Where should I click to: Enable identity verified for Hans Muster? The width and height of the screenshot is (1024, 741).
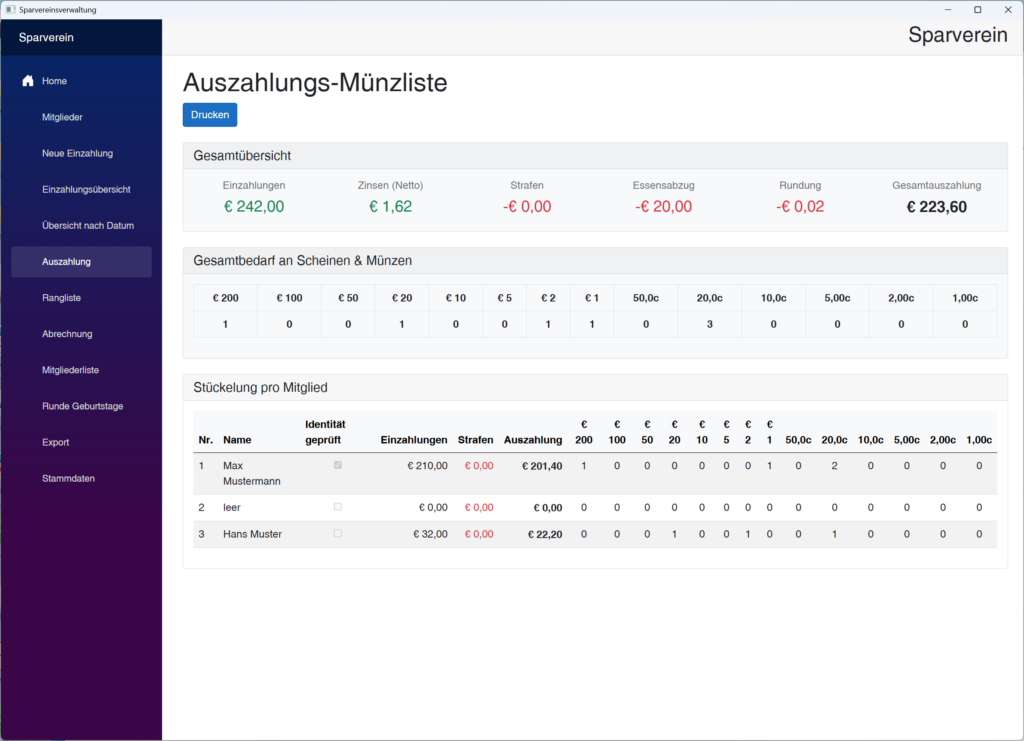tap(338, 534)
